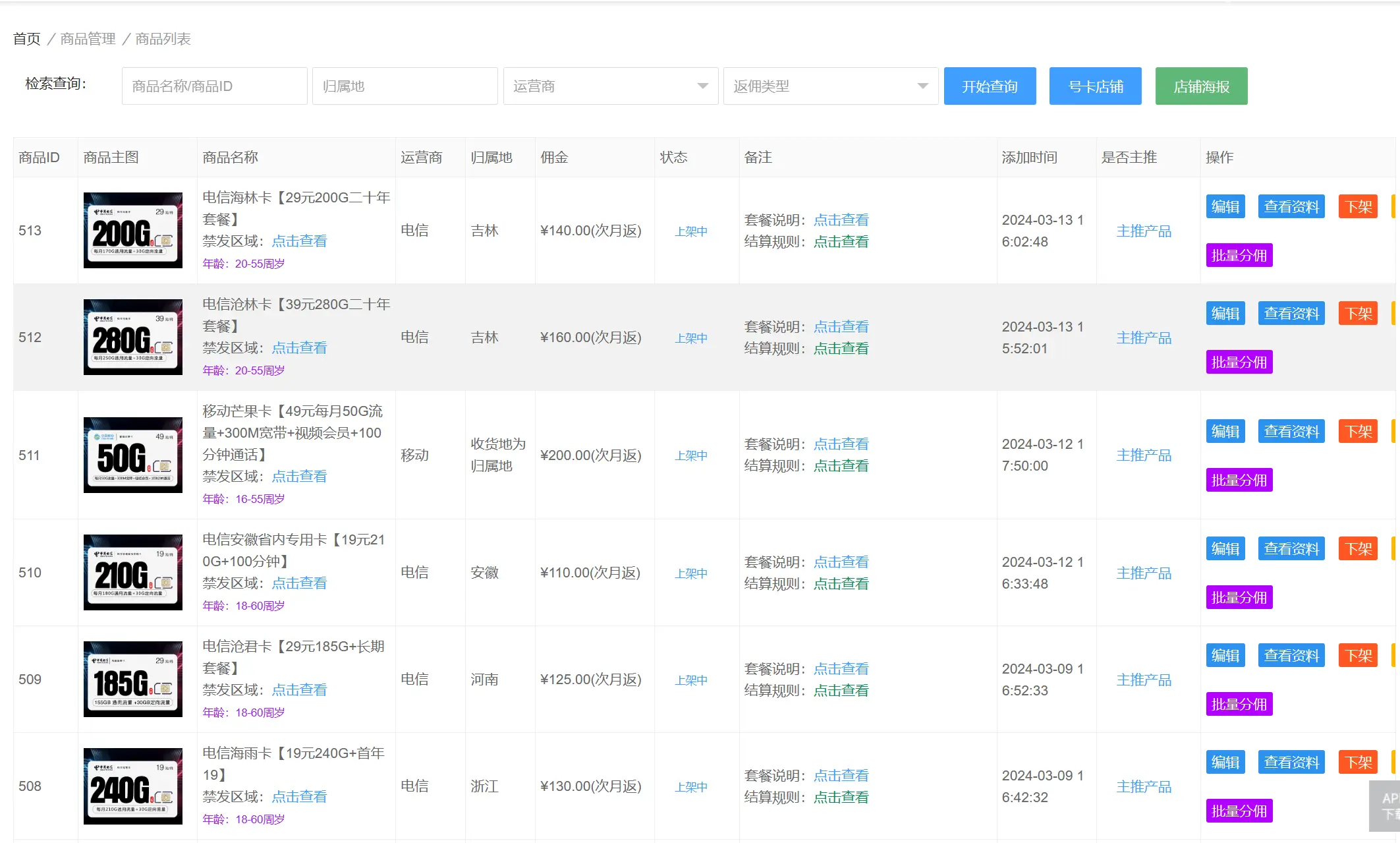View 禁发区域 点击查看 for product 509
Screen dimensions: 1400x843
click(x=299, y=690)
